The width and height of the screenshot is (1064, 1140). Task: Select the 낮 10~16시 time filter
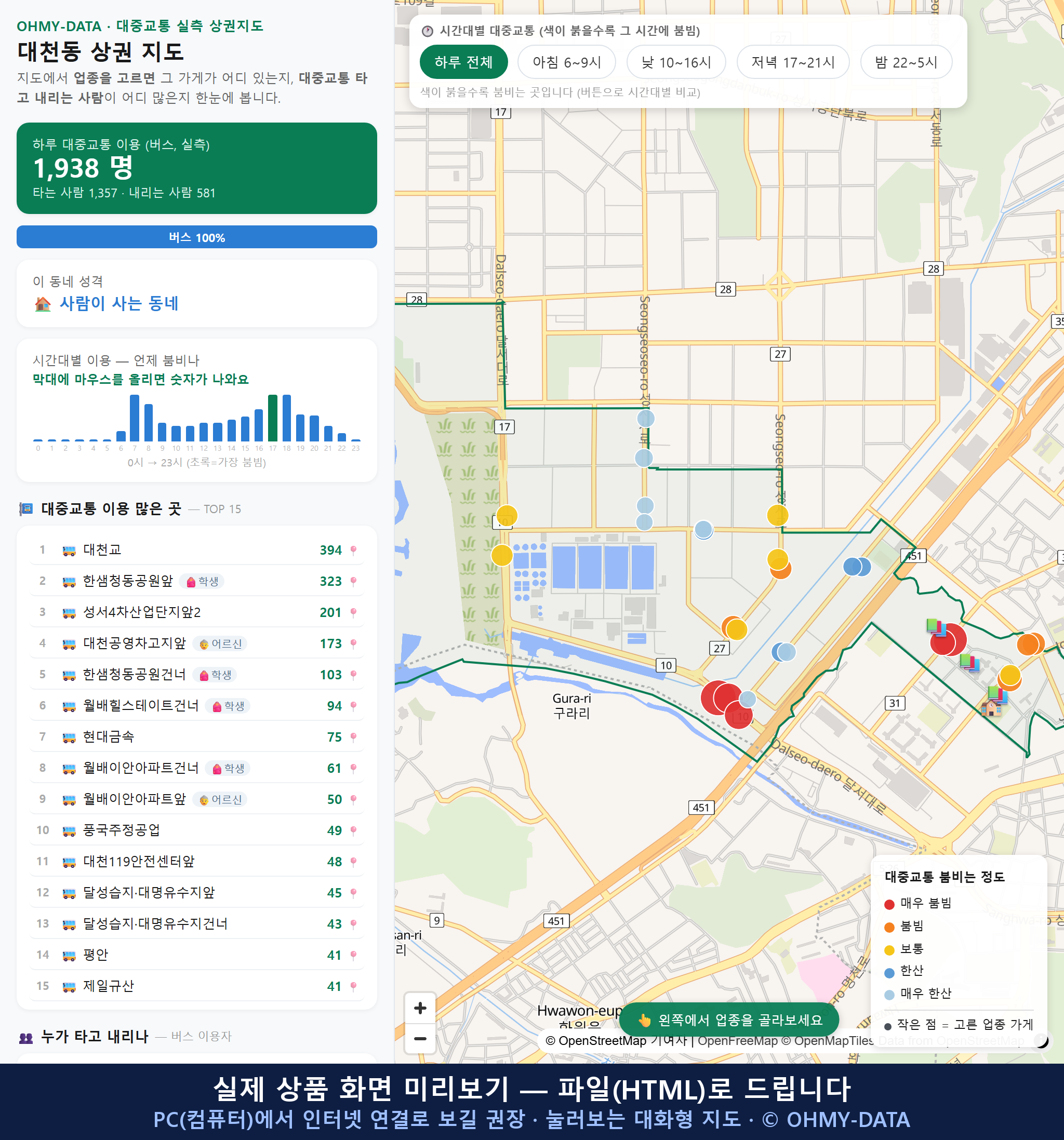[x=676, y=62]
